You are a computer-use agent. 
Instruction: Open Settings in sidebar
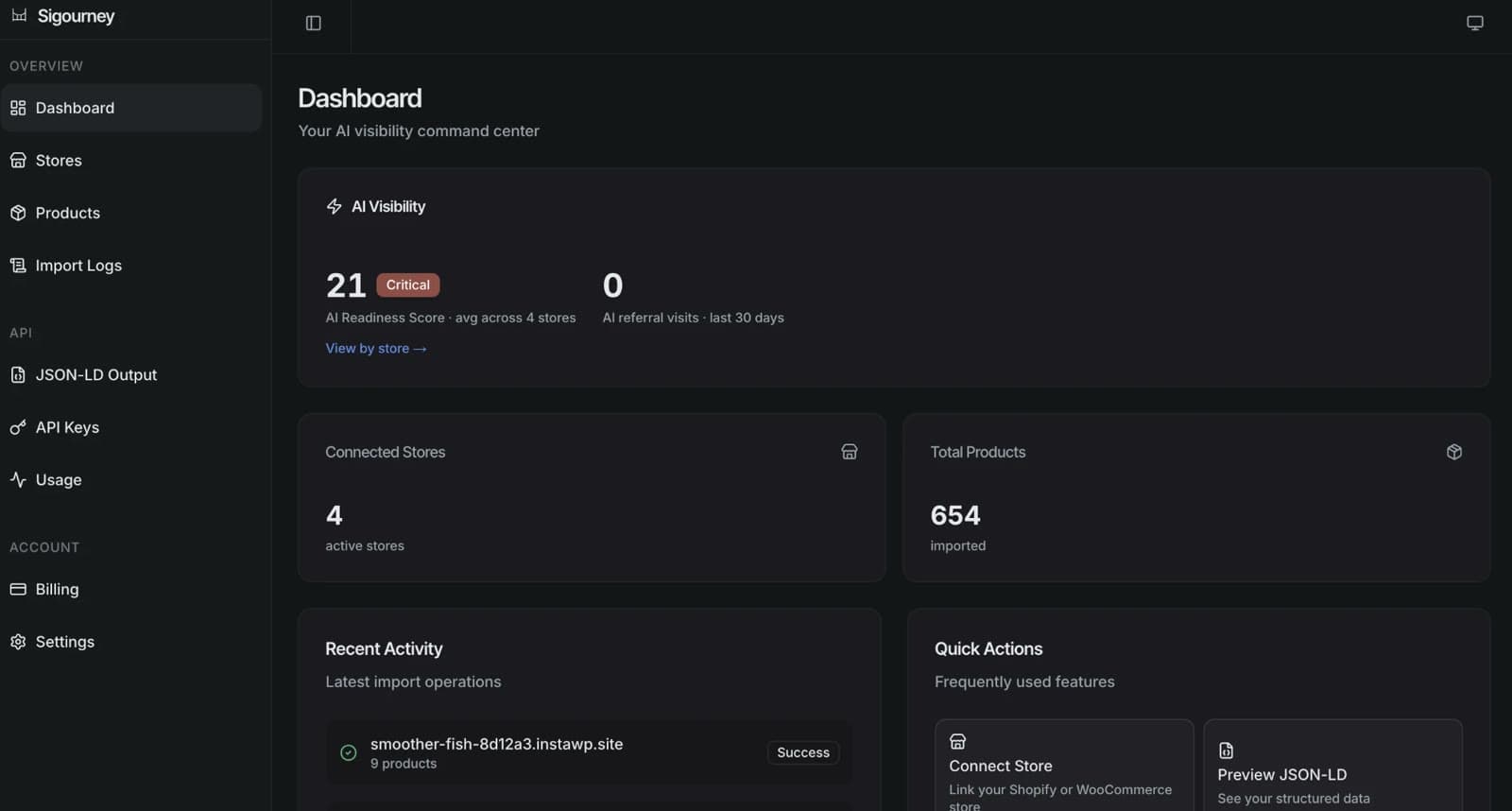coord(131,642)
